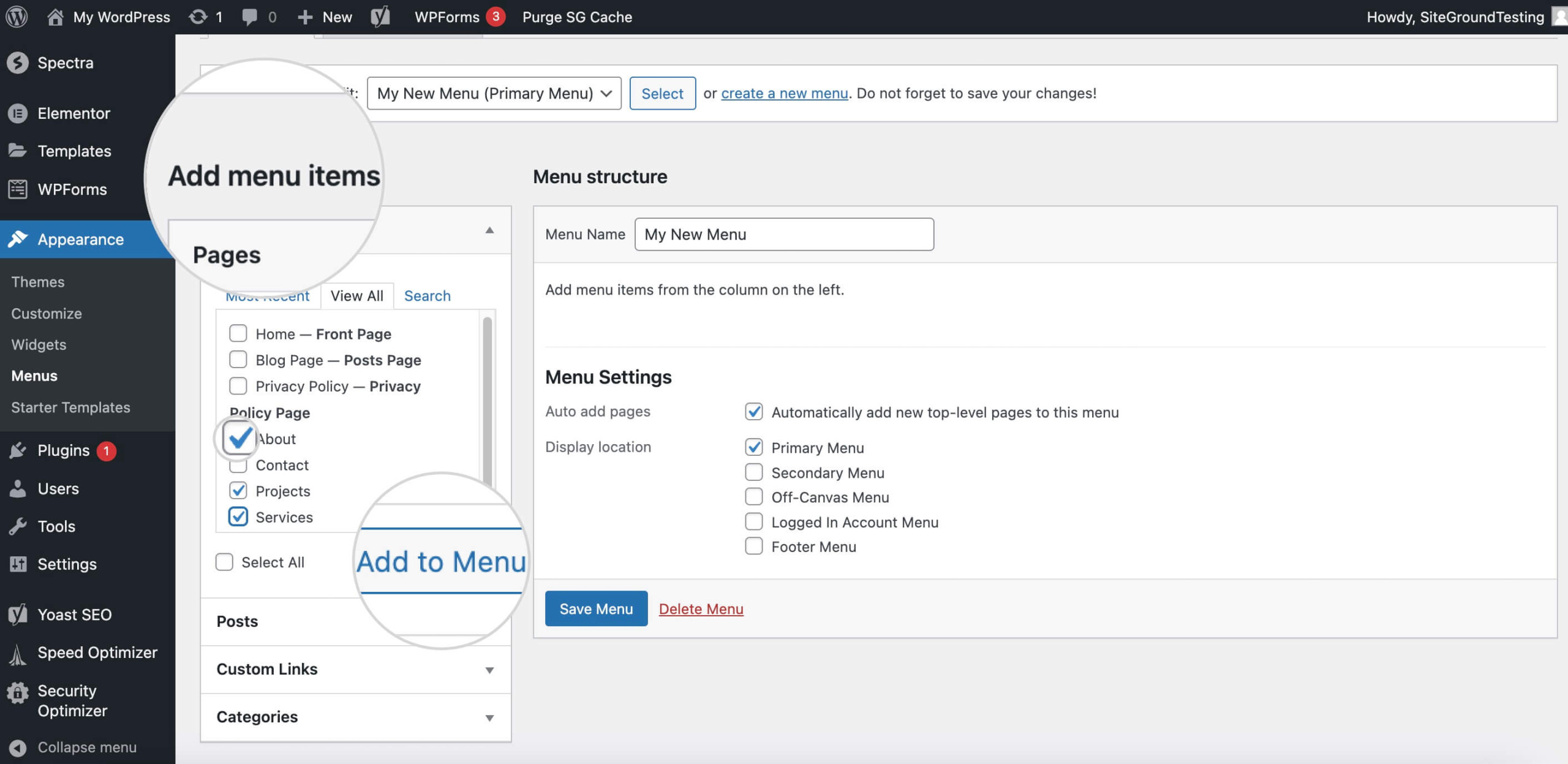Viewport: 1568px width, 764px height.
Task: Click the Menus item in Appearance
Action: 34,374
